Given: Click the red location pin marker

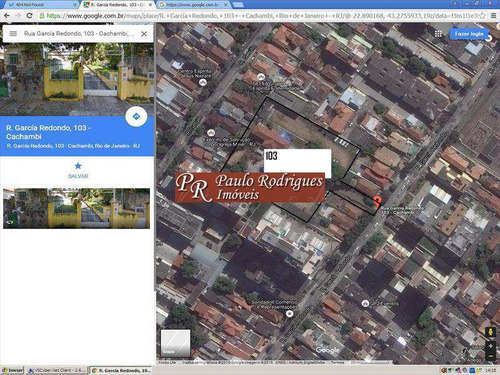Looking at the screenshot, I should [x=377, y=202].
